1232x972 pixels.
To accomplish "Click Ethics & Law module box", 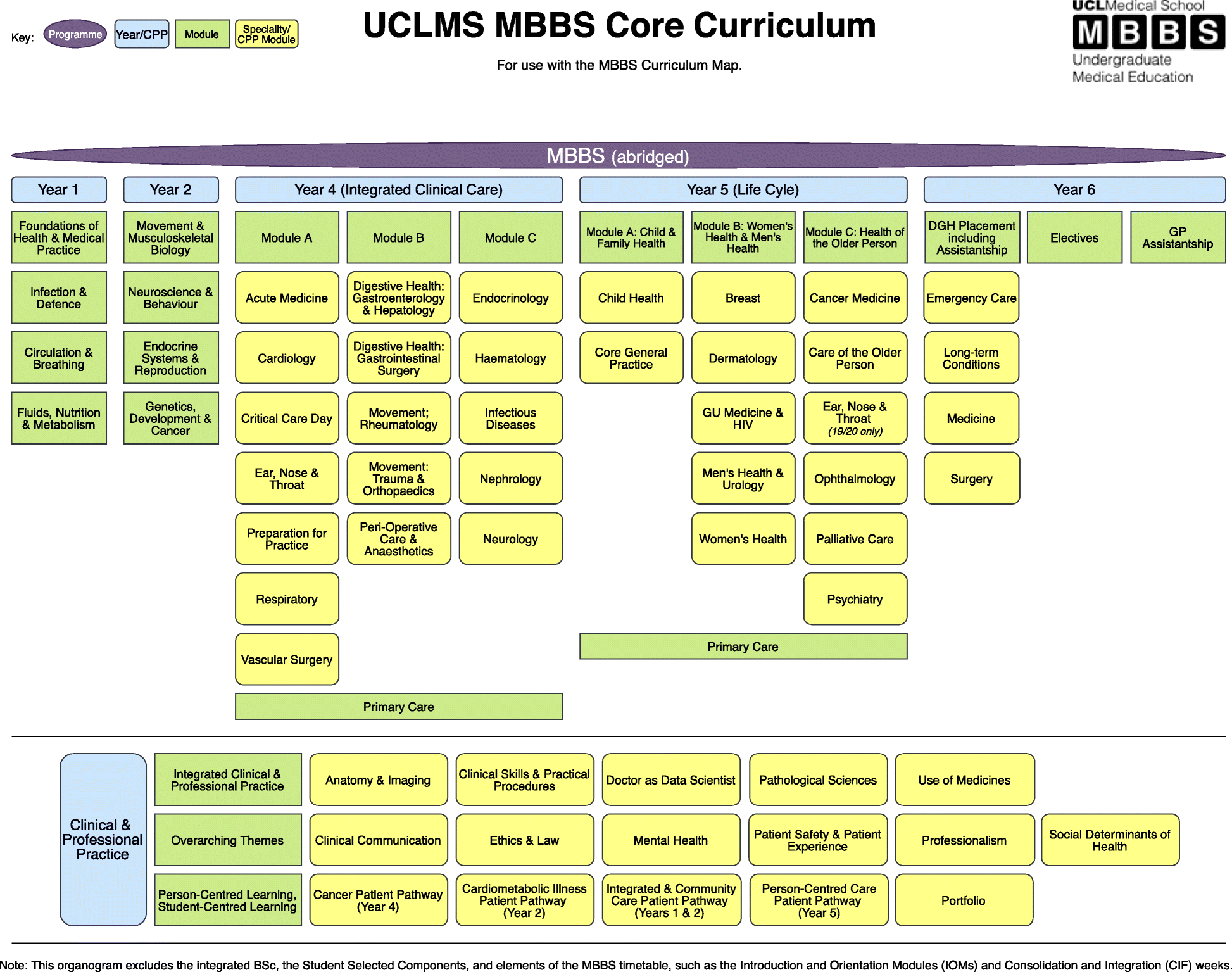I will point(525,840).
